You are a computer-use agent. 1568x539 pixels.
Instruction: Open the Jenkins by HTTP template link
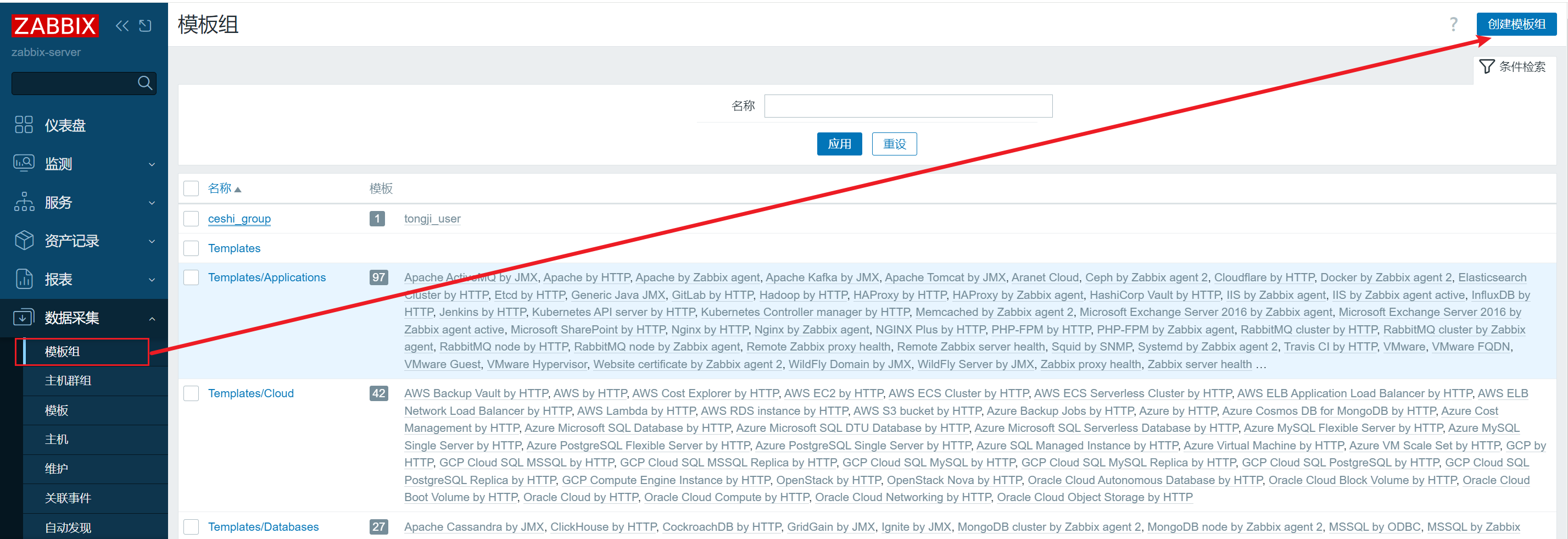click(x=483, y=312)
